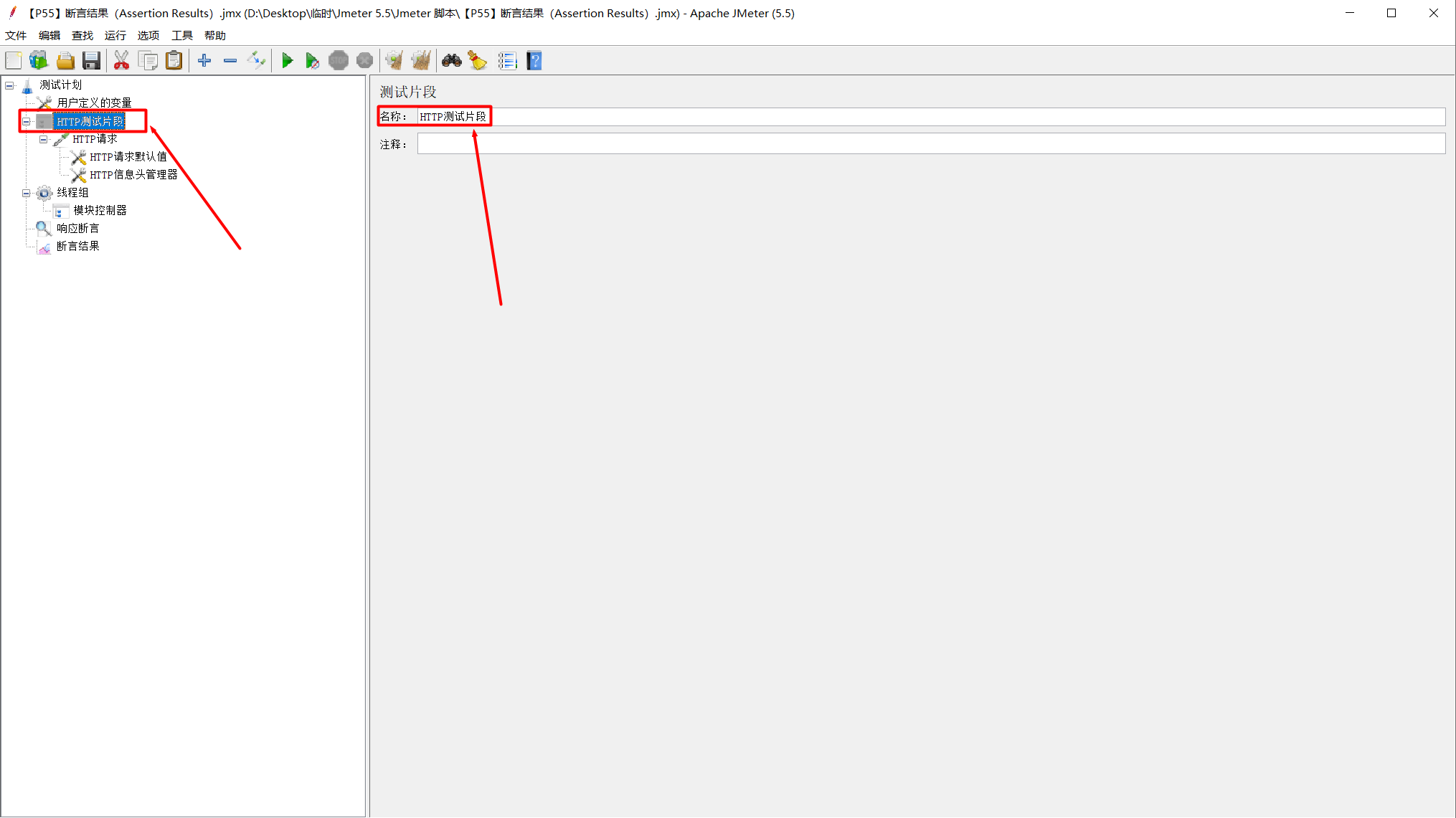Screen dimensions: 1456x818
Task: Click the Clear all broom icon
Action: (421, 61)
